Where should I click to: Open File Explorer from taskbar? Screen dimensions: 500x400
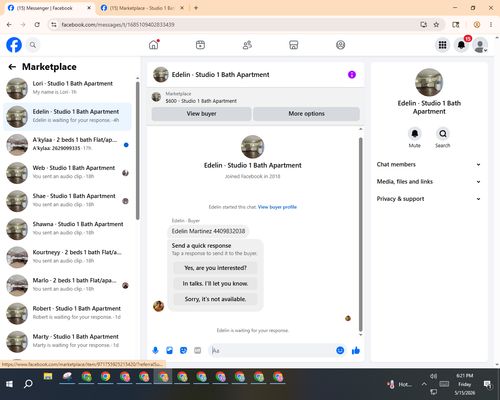[48, 377]
